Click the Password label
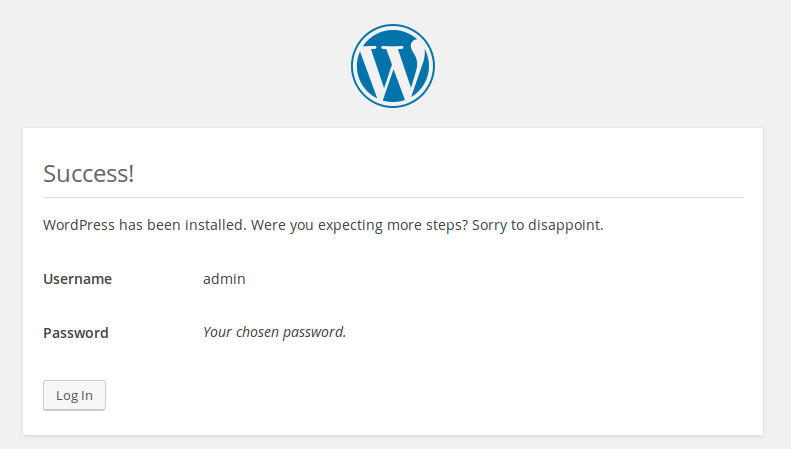791x449 pixels. (x=76, y=333)
